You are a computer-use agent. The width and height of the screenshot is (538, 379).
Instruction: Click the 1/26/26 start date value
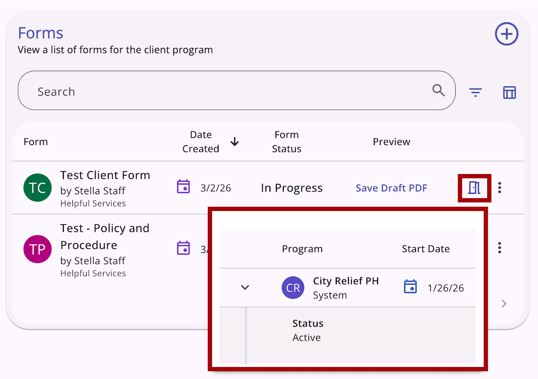click(445, 288)
